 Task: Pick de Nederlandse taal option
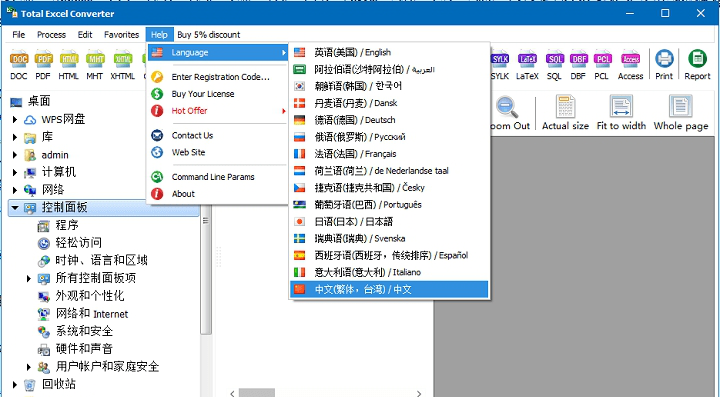(x=389, y=171)
